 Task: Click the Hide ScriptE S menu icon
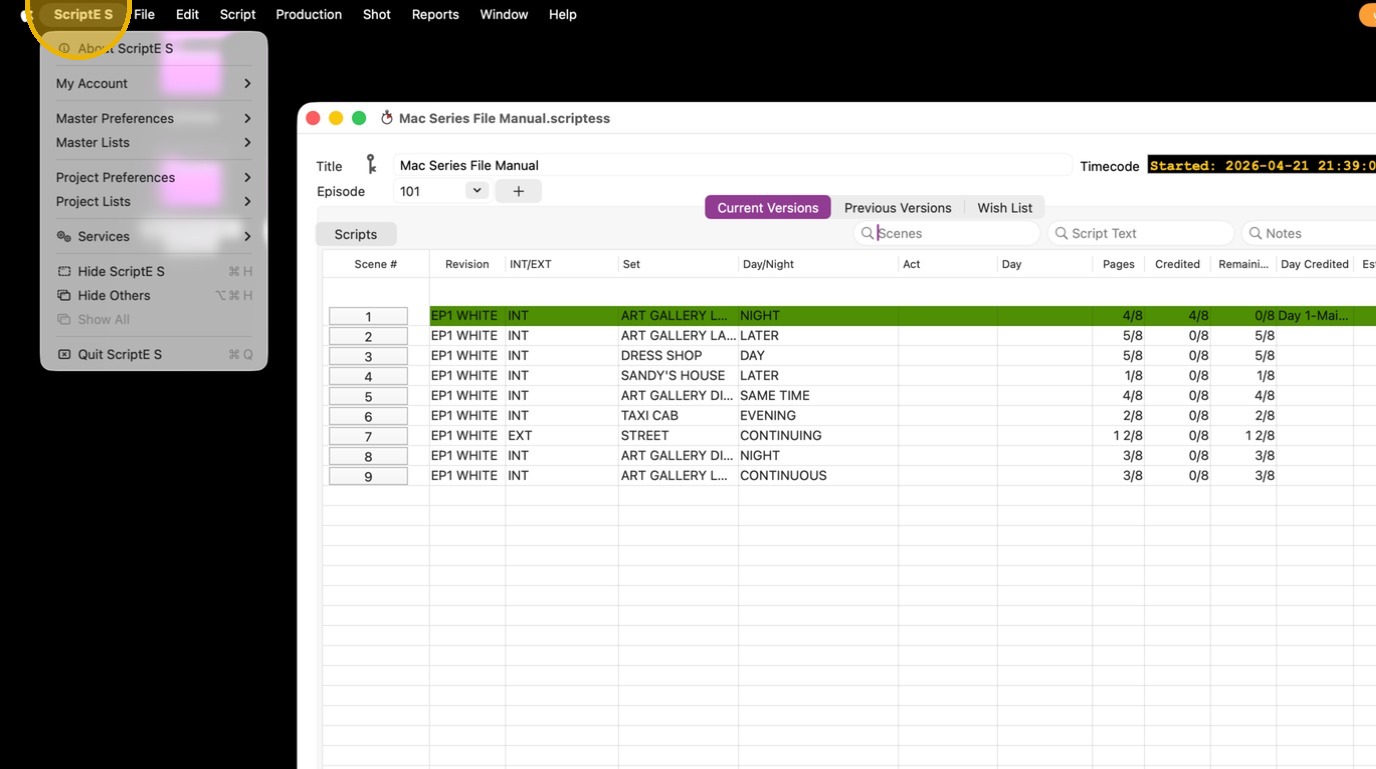click(x=64, y=271)
